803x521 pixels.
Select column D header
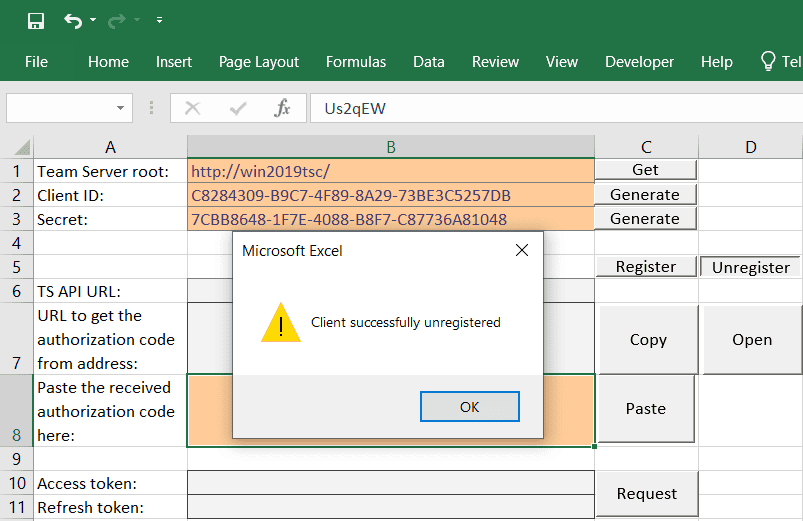[751, 148]
